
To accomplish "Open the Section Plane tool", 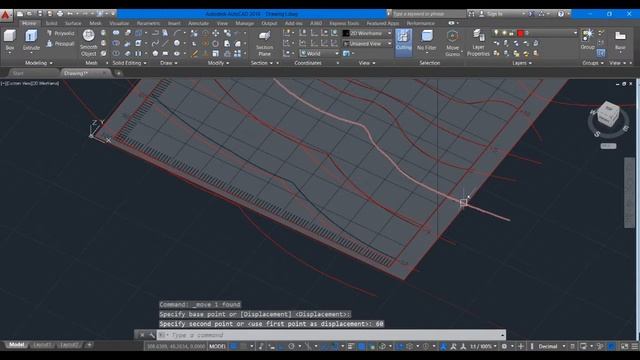I will (x=264, y=43).
